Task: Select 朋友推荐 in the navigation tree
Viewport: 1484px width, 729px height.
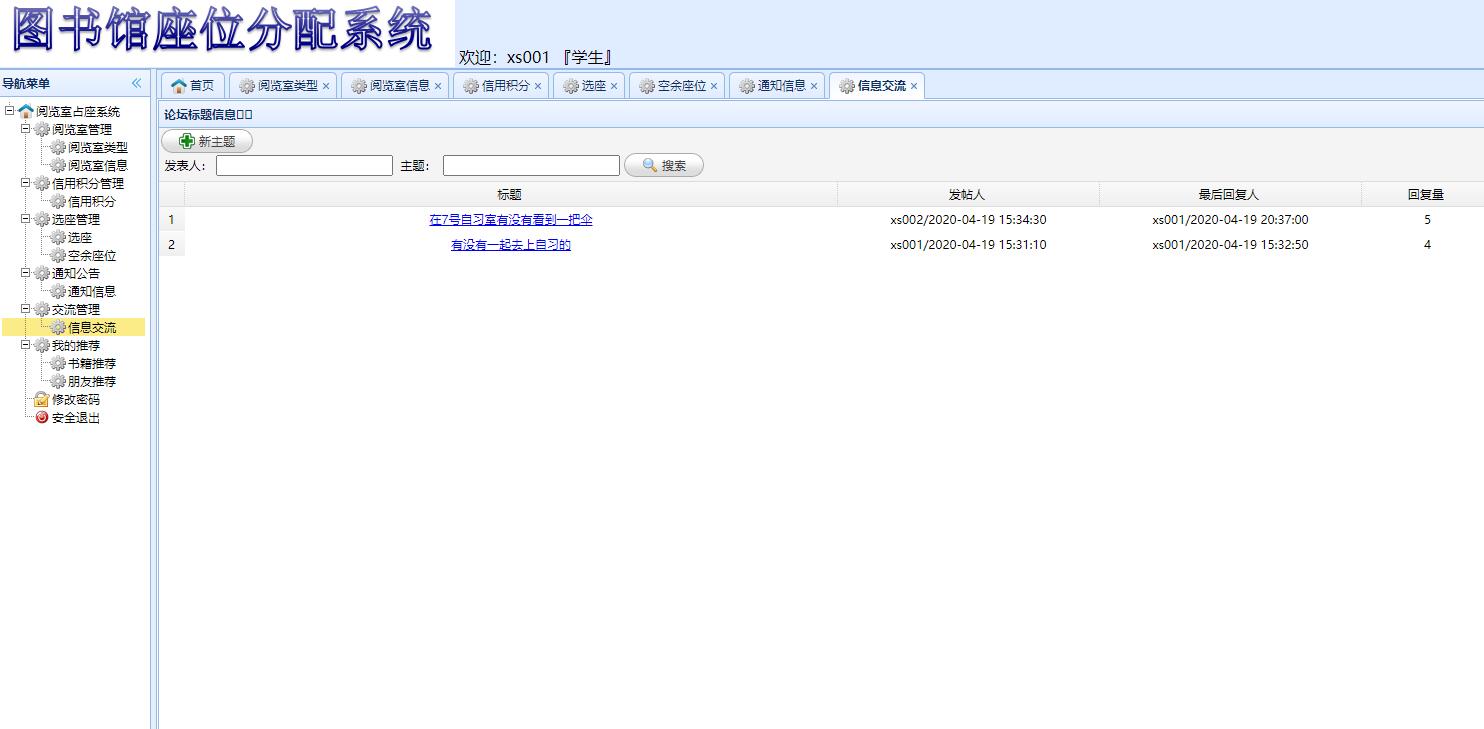Action: click(92, 381)
